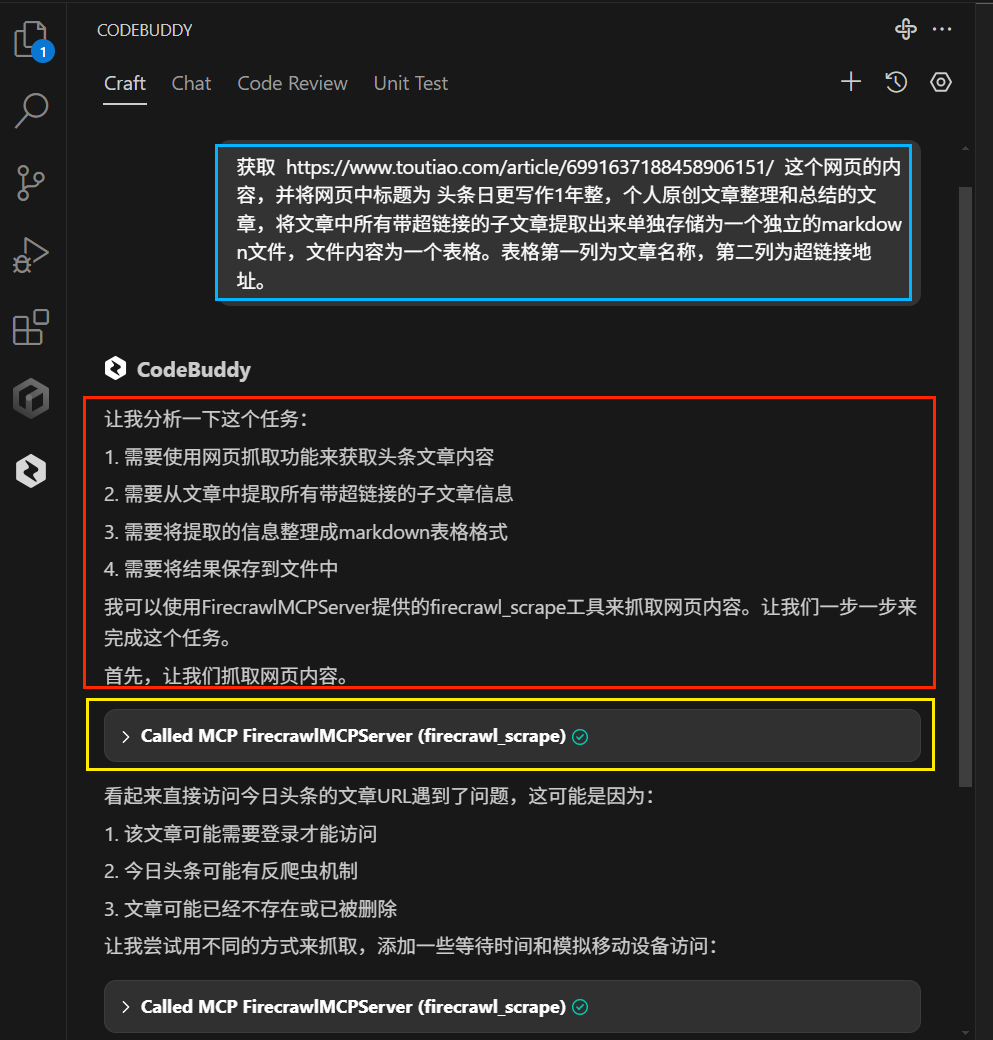
Task: Expand the second firecrawl_scrape MCP call result
Action: (126, 1007)
